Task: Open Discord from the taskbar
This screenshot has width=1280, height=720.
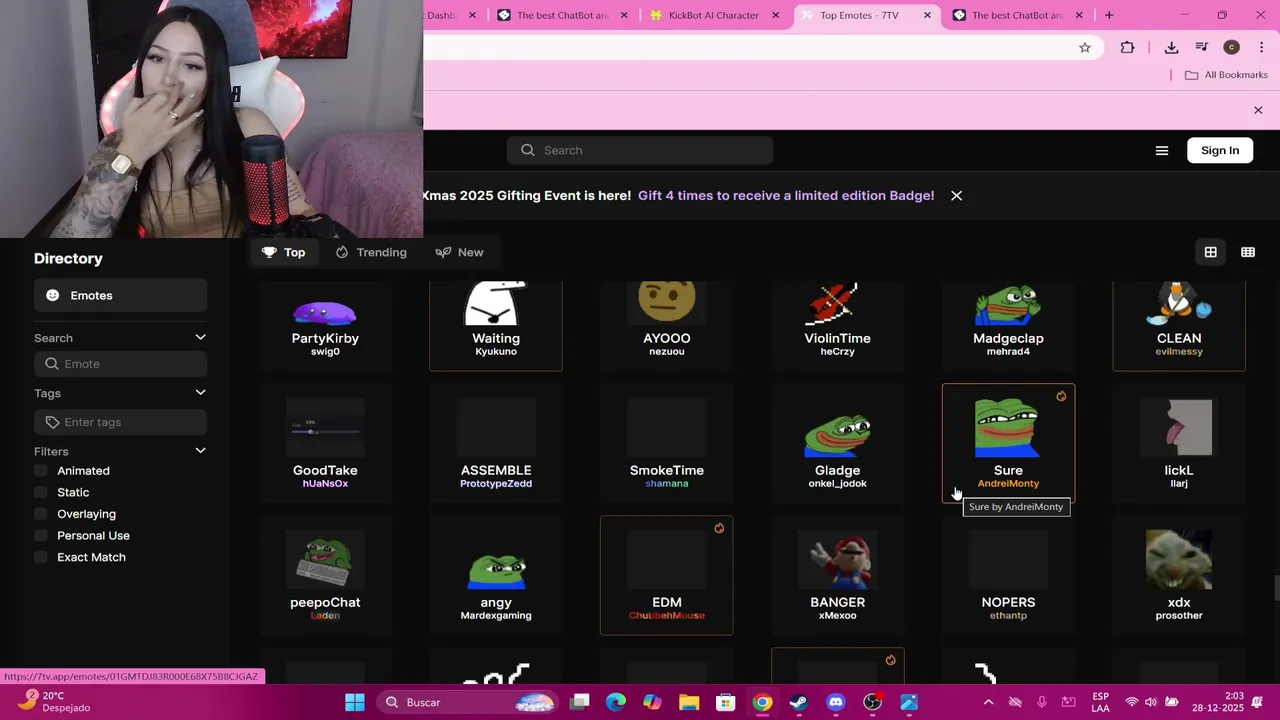Action: 836,702
